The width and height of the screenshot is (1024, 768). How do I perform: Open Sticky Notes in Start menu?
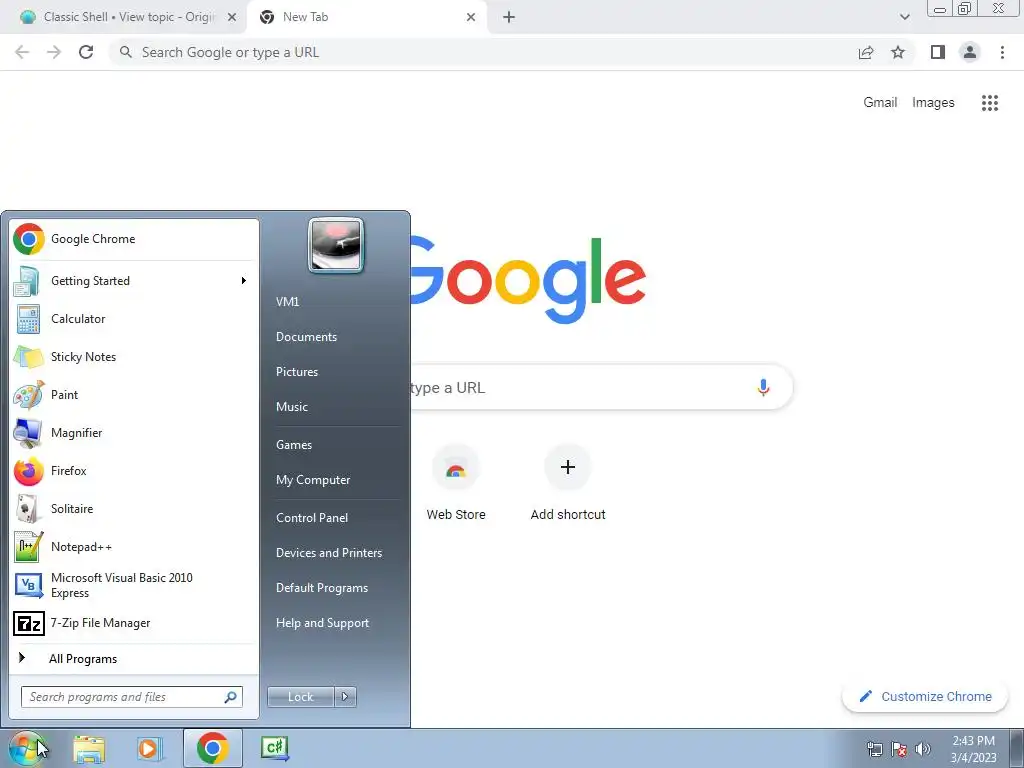[134, 357]
